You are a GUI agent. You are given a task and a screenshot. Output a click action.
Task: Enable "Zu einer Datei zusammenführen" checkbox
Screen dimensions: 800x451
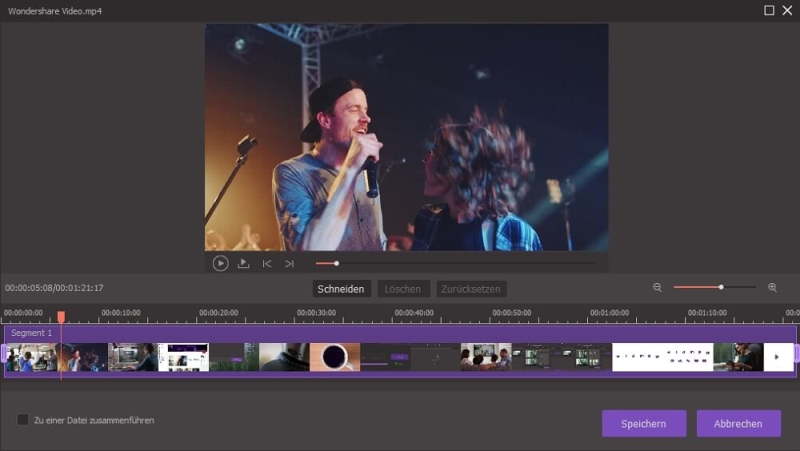[23, 420]
